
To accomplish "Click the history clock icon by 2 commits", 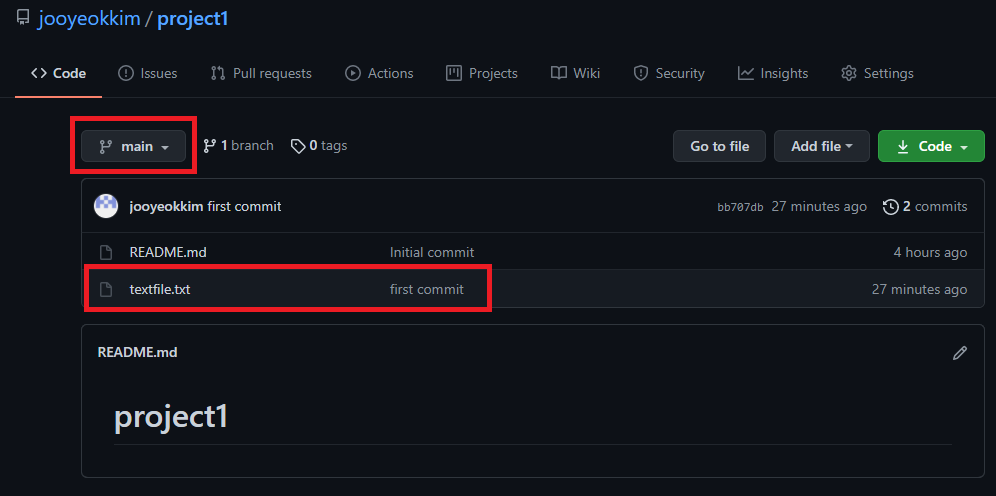I will click(891, 206).
